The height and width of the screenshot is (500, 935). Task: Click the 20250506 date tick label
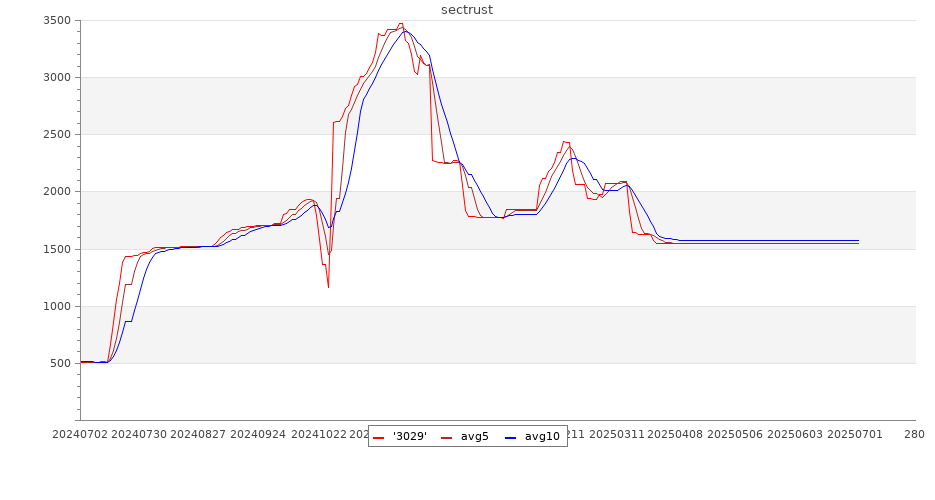[735, 434]
